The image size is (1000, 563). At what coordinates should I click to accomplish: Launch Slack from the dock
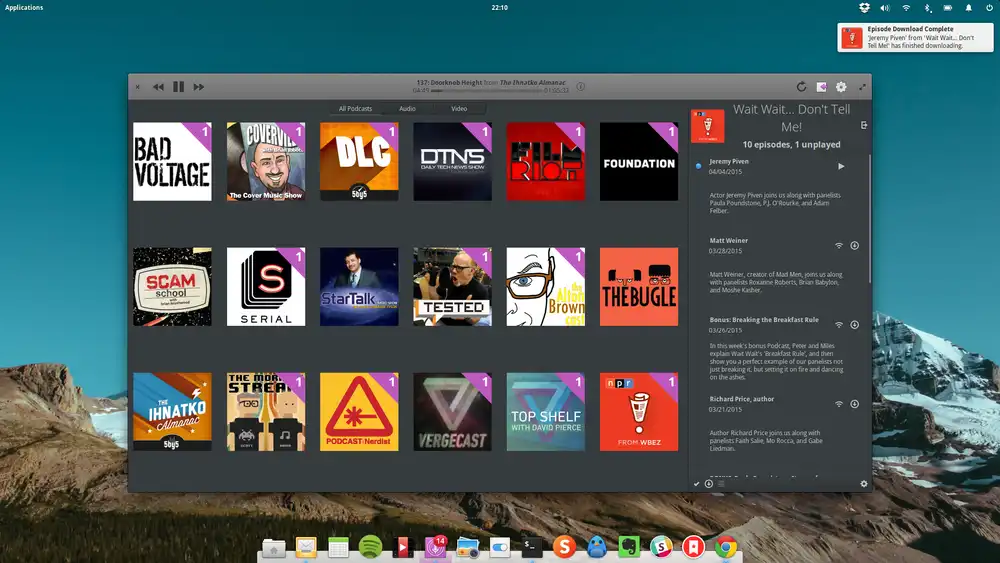click(x=661, y=547)
